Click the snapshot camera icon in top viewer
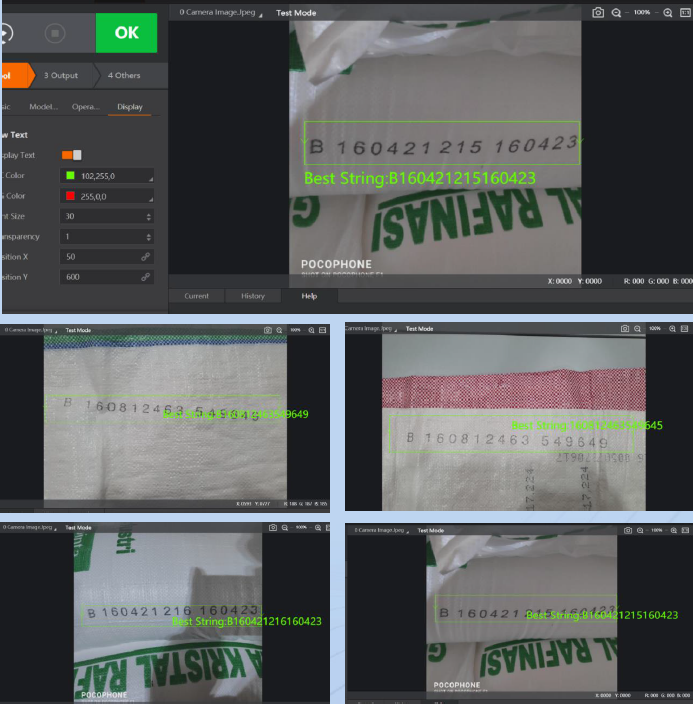The image size is (693, 704). pyautogui.click(x=598, y=13)
